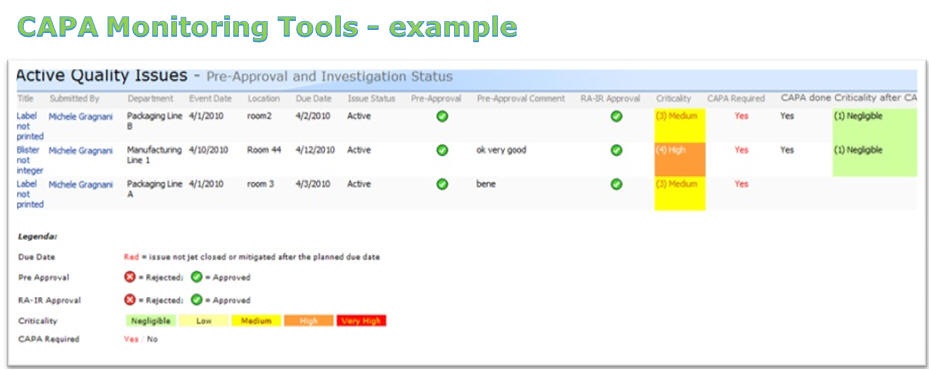Screen dimensions: 930x370
Task: Click the 'bene' comment cell
Action: 486,184
